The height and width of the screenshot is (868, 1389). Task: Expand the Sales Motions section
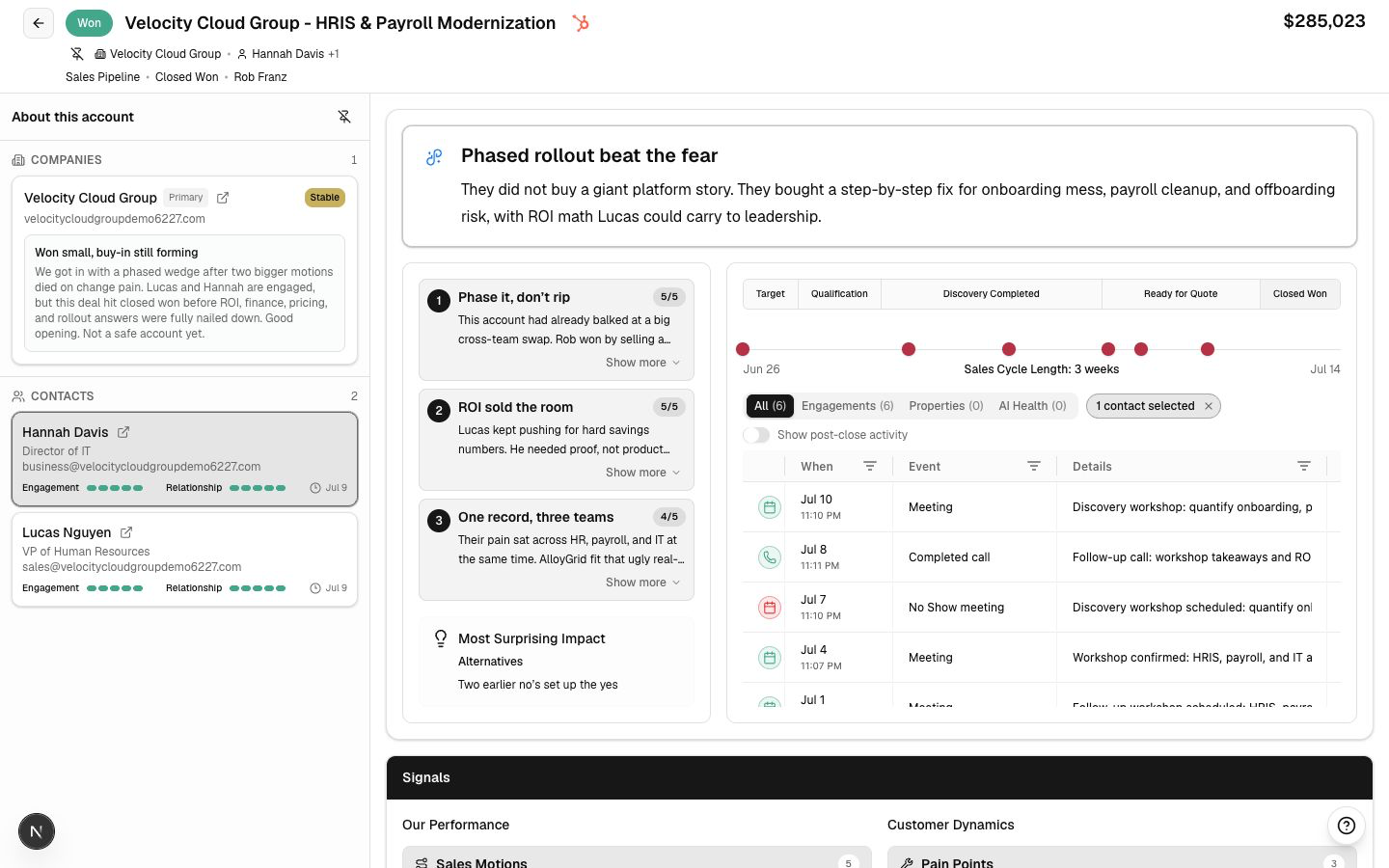pyautogui.click(x=637, y=857)
